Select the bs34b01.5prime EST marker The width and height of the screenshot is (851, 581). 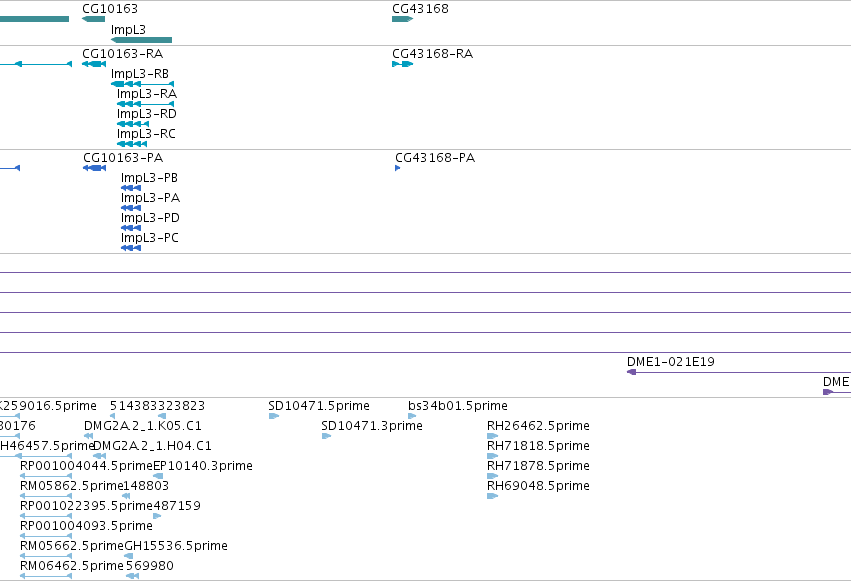click(412, 416)
